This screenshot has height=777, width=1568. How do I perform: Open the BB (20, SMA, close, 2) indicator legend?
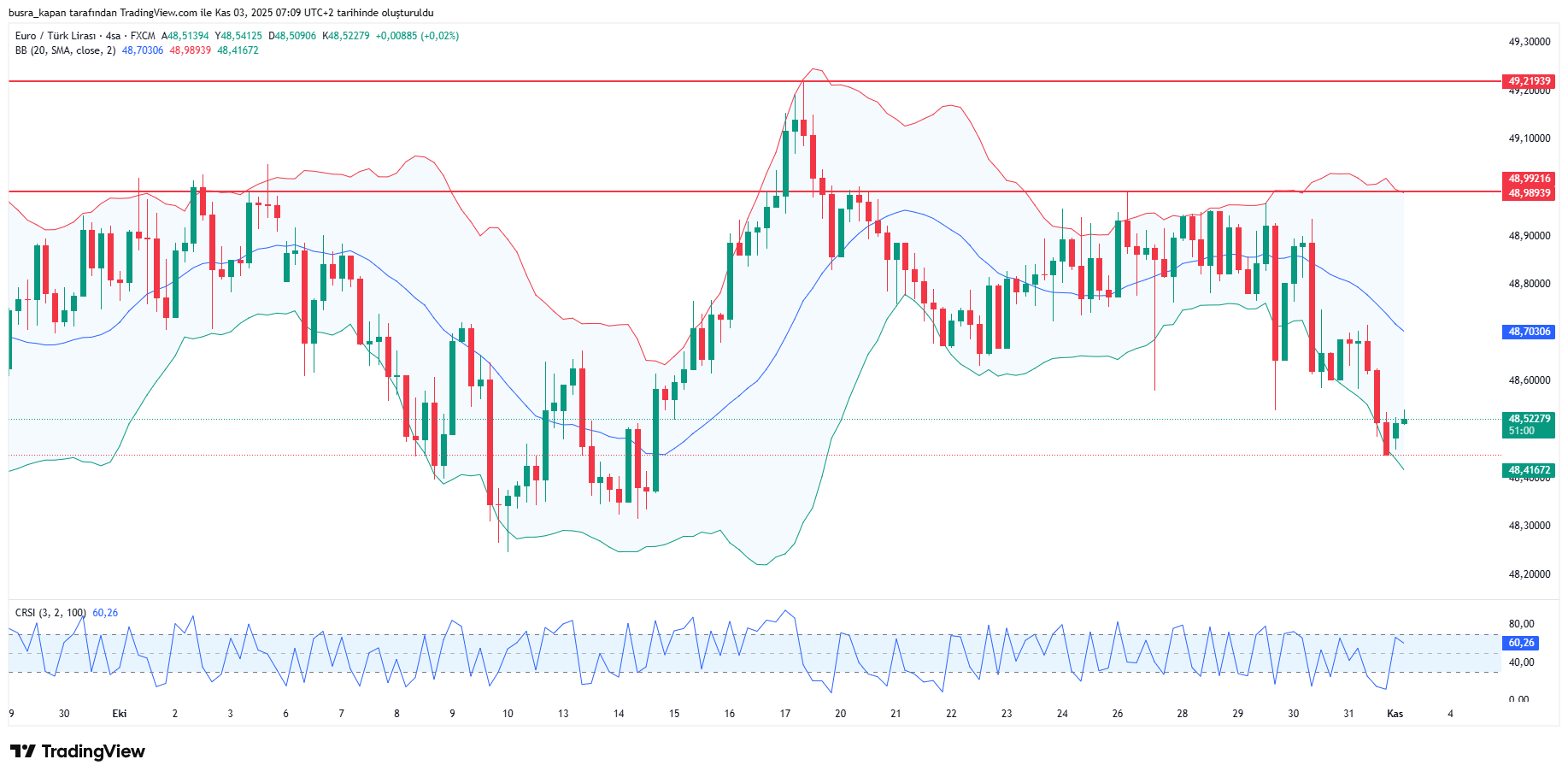(65, 50)
